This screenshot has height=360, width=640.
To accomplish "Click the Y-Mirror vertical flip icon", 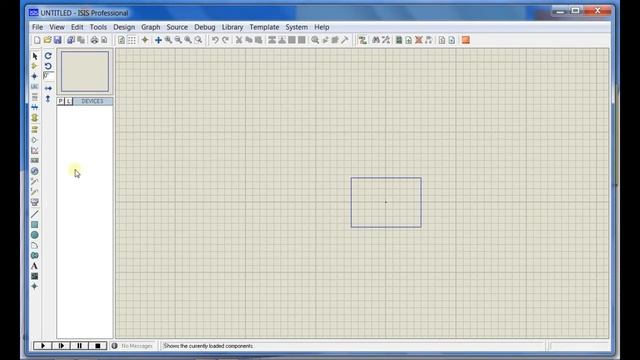I will [x=48, y=99].
